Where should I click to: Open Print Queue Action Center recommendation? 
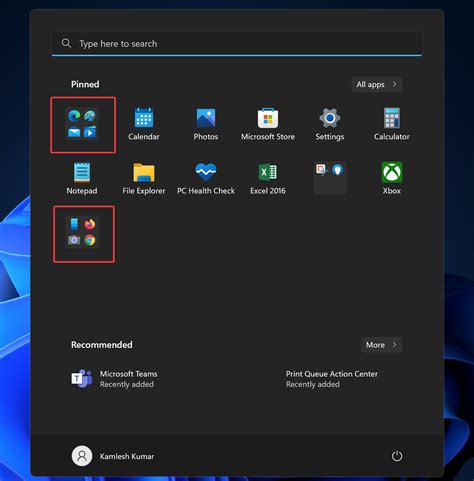point(332,379)
